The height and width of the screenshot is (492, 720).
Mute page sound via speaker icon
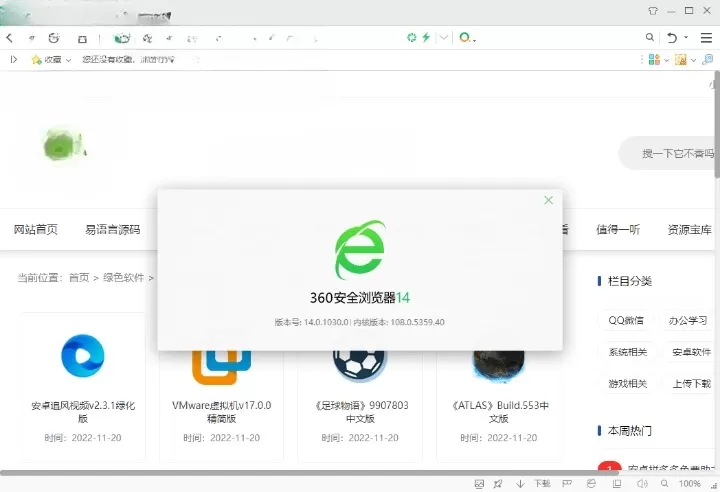[642, 484]
